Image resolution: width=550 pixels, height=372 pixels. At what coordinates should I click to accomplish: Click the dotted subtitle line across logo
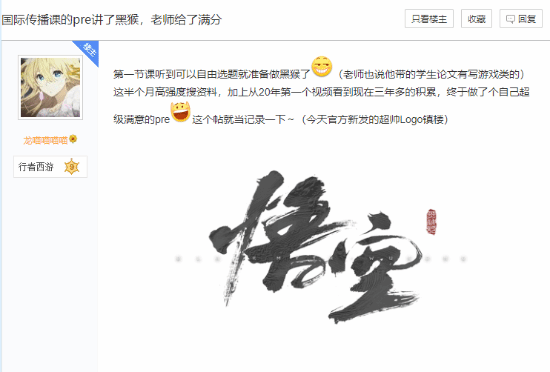click(321, 259)
